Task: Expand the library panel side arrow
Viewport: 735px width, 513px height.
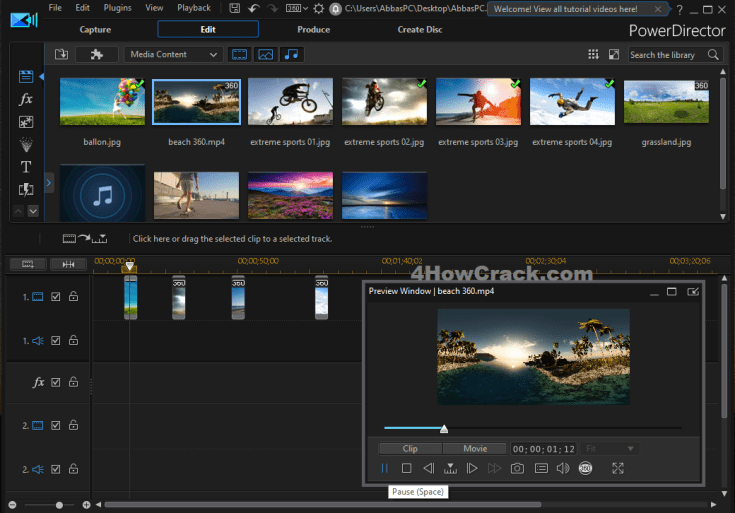Action: (50, 184)
